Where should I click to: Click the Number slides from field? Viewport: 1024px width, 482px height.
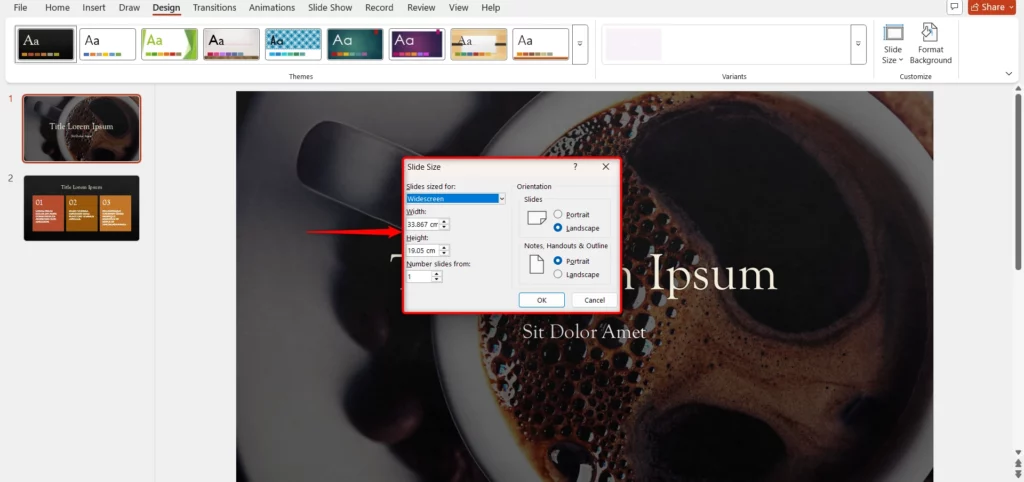pos(419,276)
